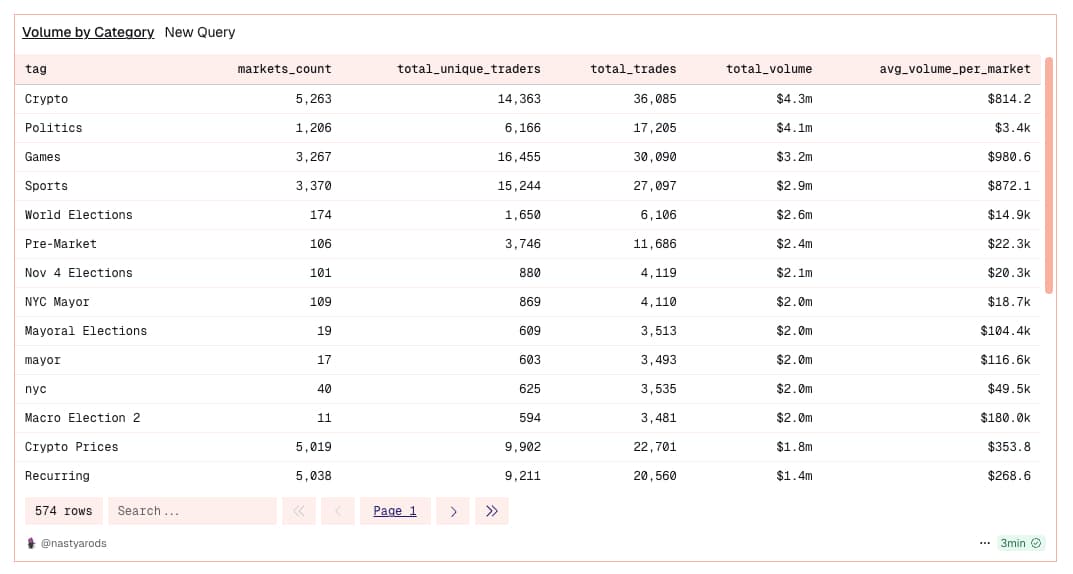Focus the Search input field
The width and height of the screenshot is (1073, 574).
(x=192, y=511)
